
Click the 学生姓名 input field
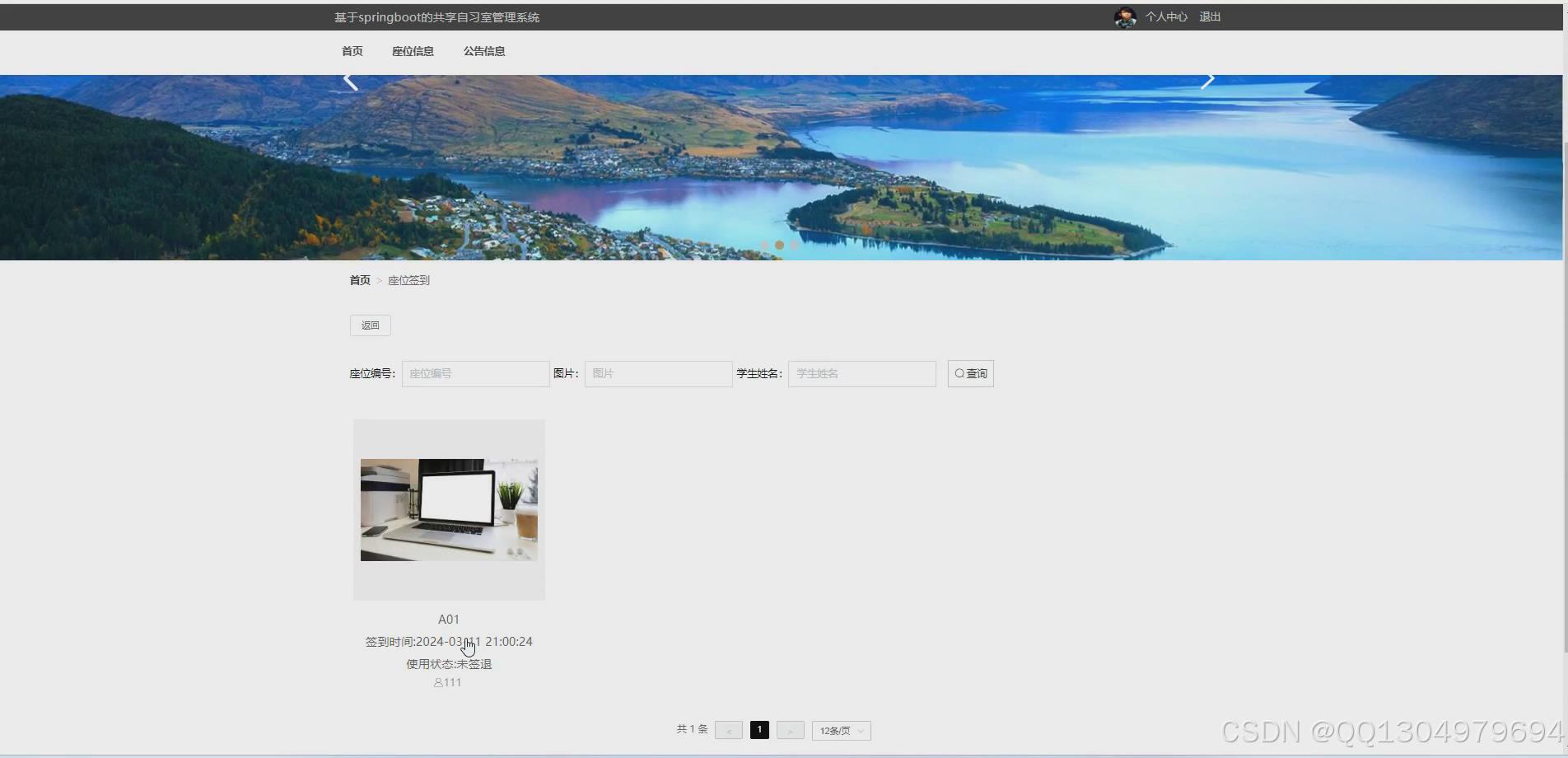pos(861,373)
